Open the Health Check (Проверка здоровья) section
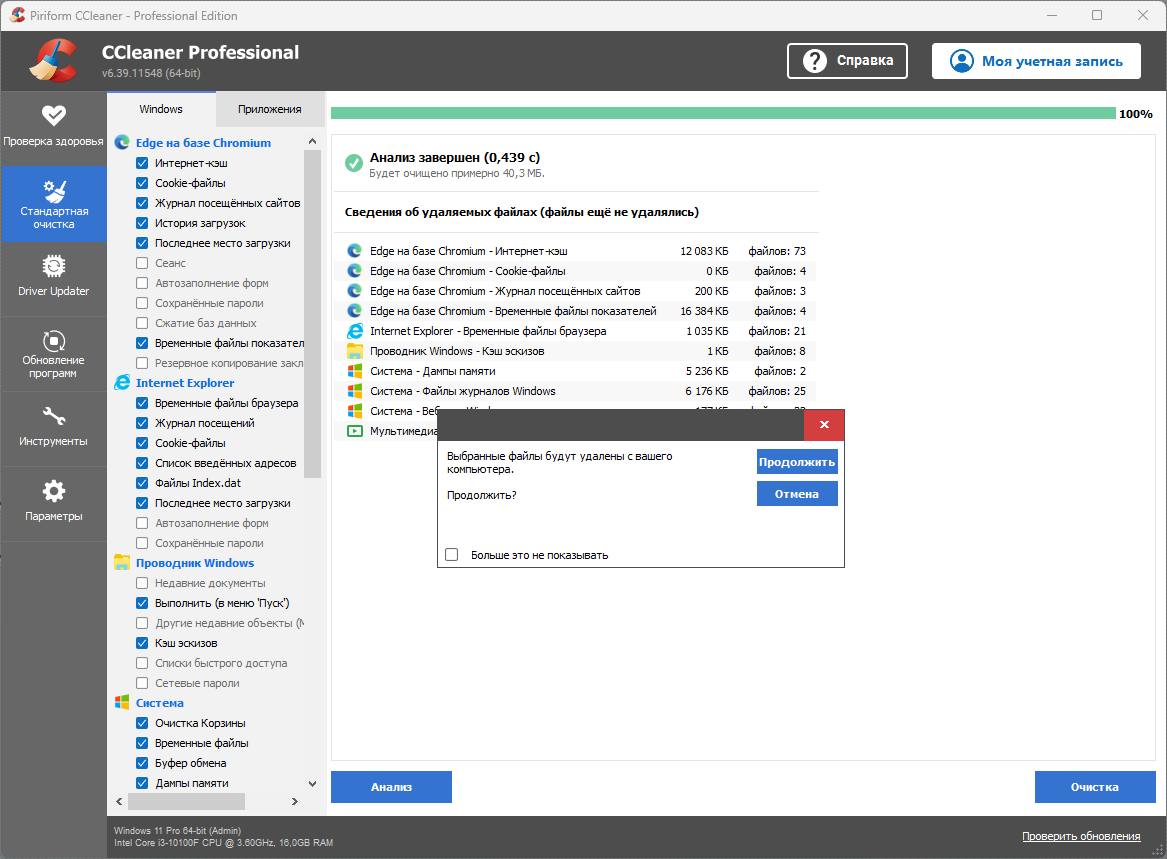 [x=53, y=127]
